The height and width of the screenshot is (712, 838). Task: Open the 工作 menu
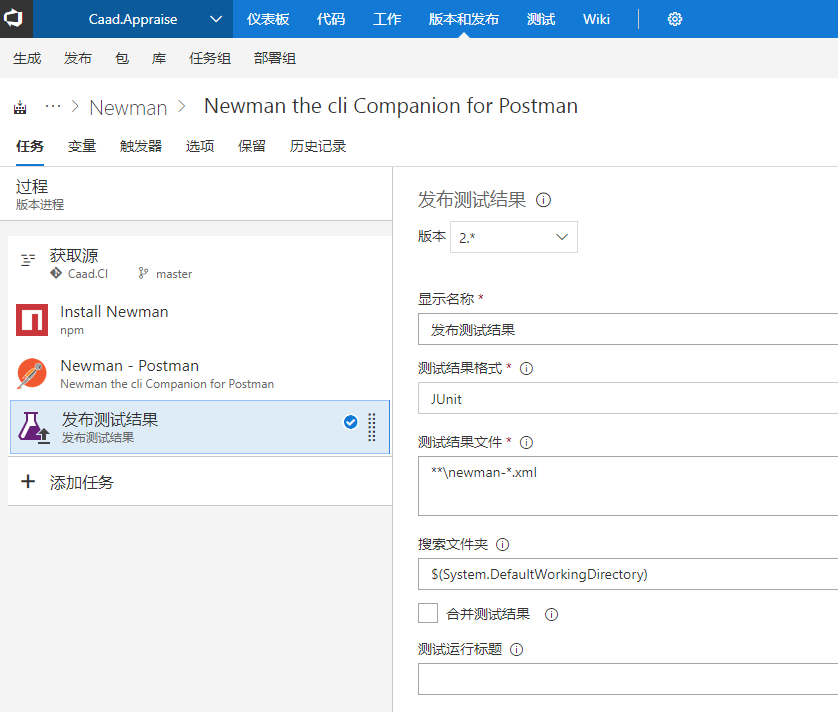(x=387, y=19)
